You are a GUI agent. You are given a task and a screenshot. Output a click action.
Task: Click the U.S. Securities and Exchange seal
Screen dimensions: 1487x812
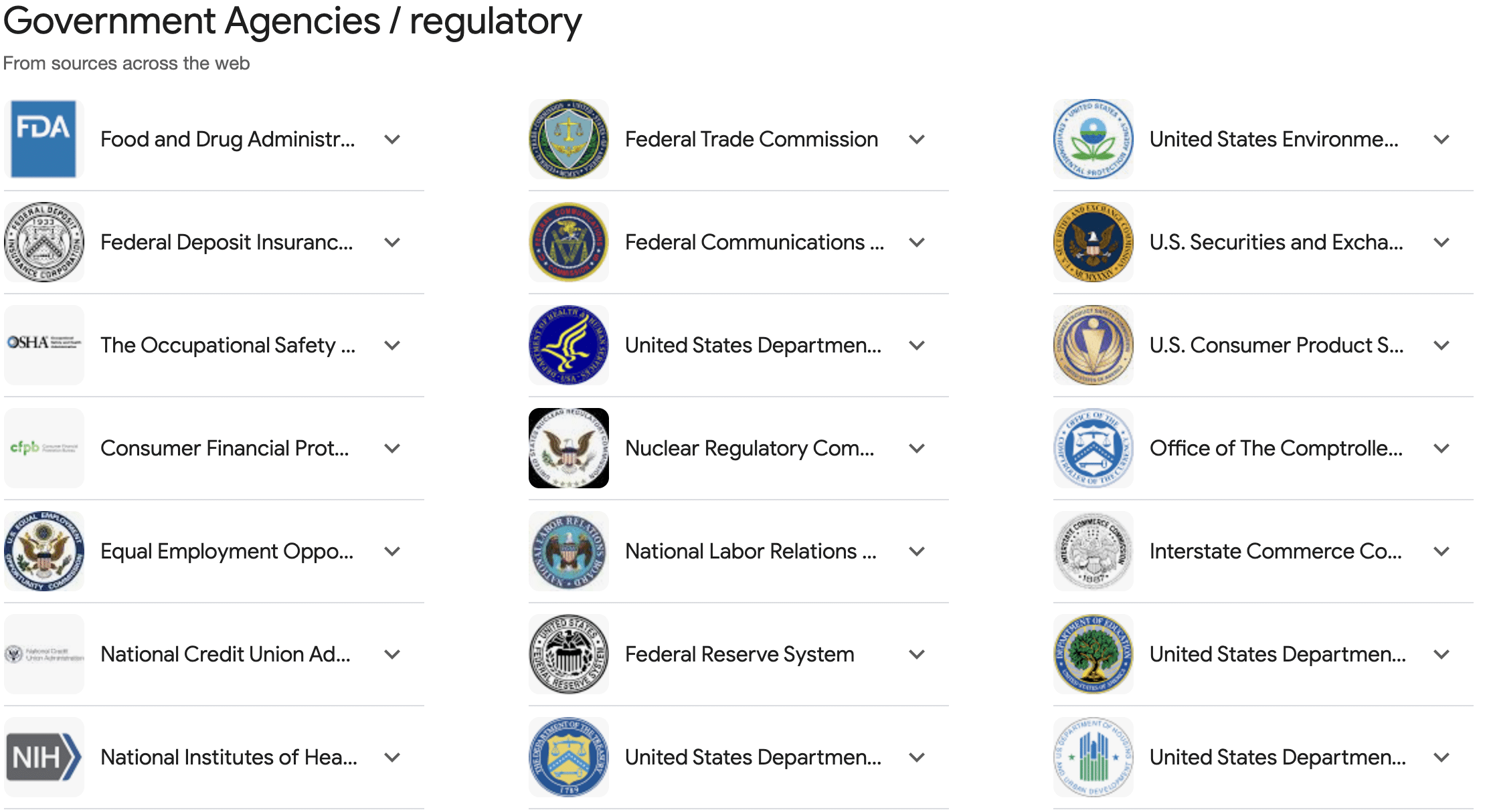(1094, 242)
